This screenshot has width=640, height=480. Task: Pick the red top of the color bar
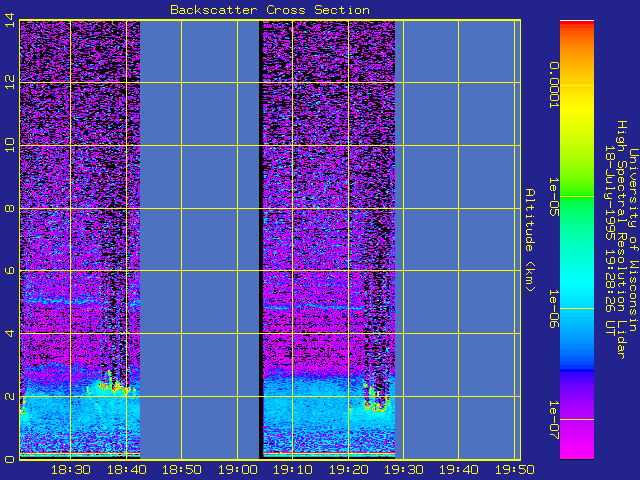click(577, 25)
